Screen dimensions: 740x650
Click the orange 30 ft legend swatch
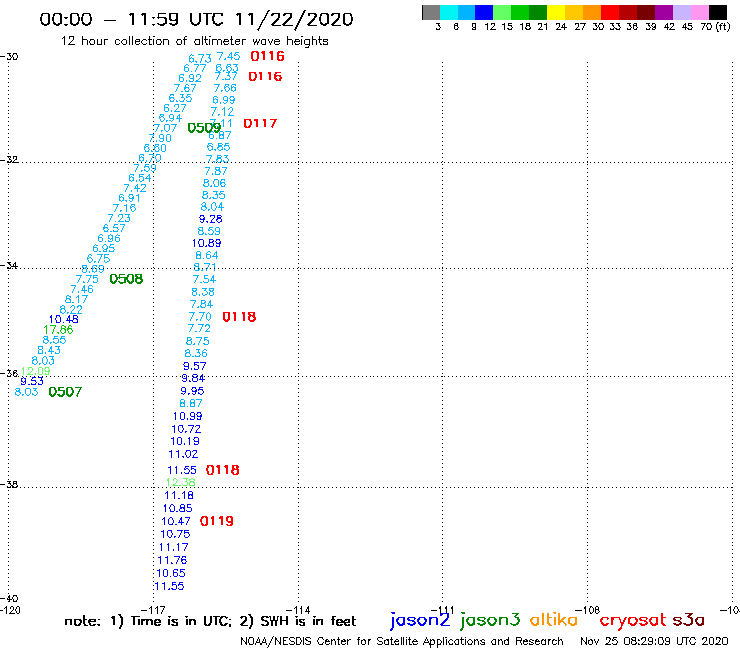(x=592, y=12)
